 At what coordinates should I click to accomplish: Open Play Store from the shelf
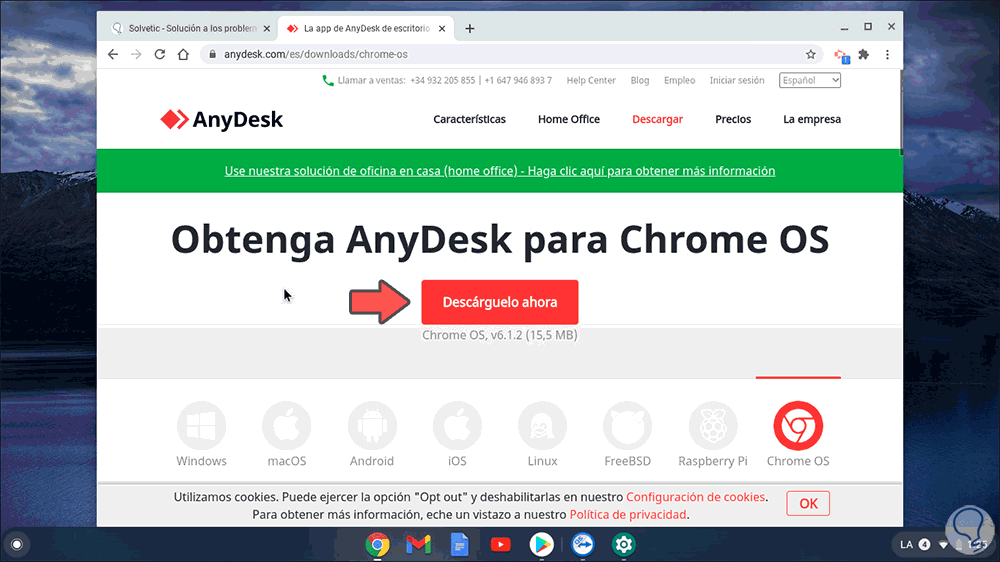(541, 544)
